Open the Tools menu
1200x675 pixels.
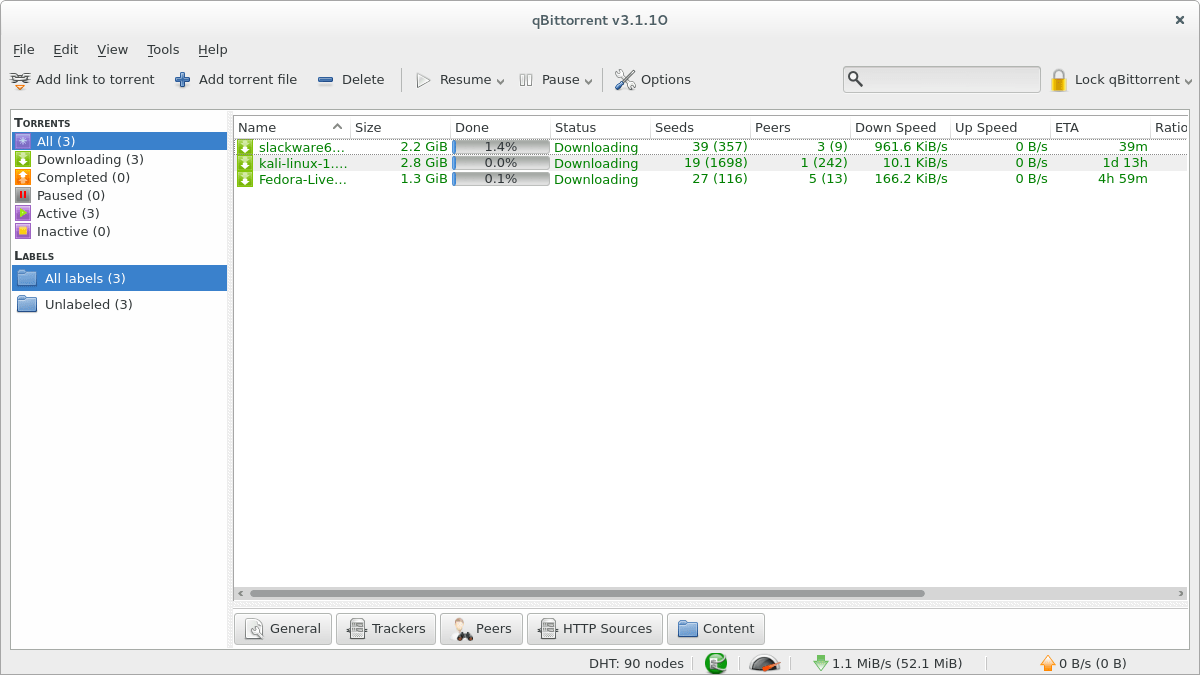pyautogui.click(x=163, y=49)
